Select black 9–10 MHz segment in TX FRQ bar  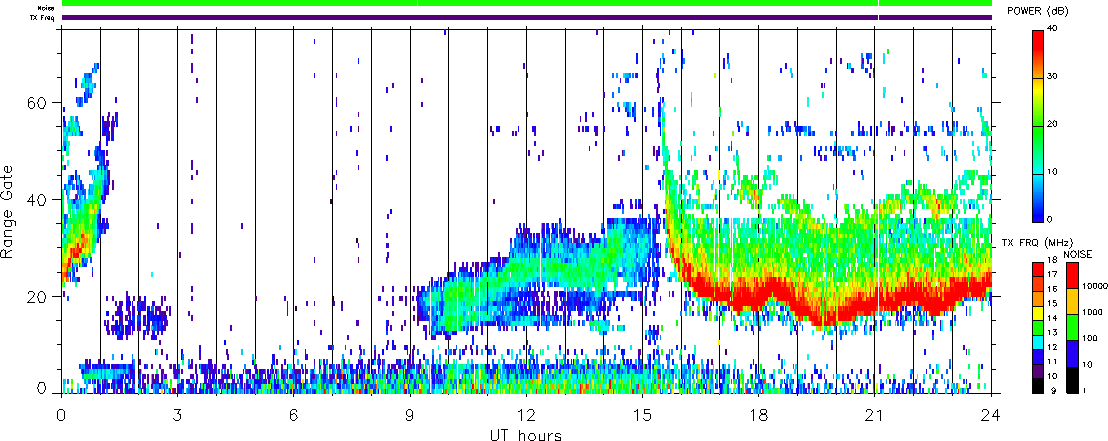point(1039,385)
